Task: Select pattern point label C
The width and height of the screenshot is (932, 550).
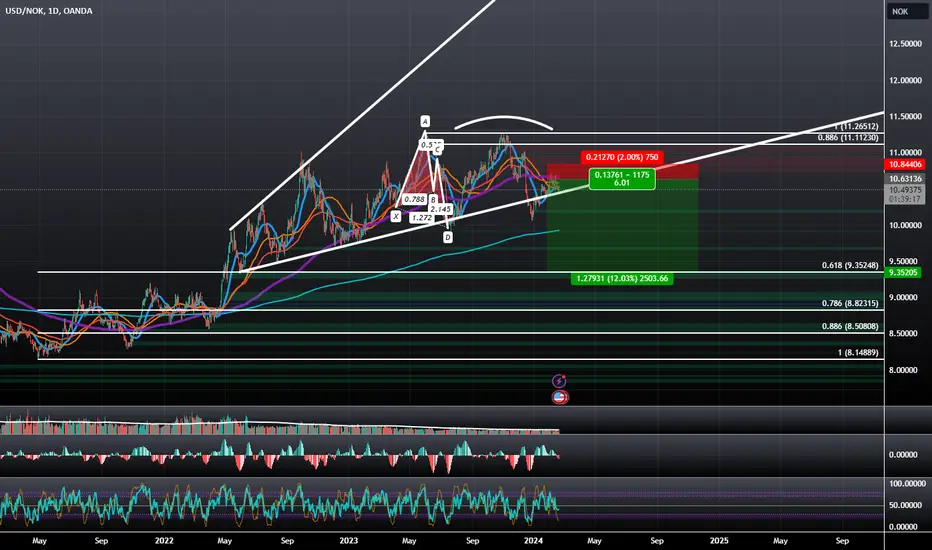Action: point(437,150)
